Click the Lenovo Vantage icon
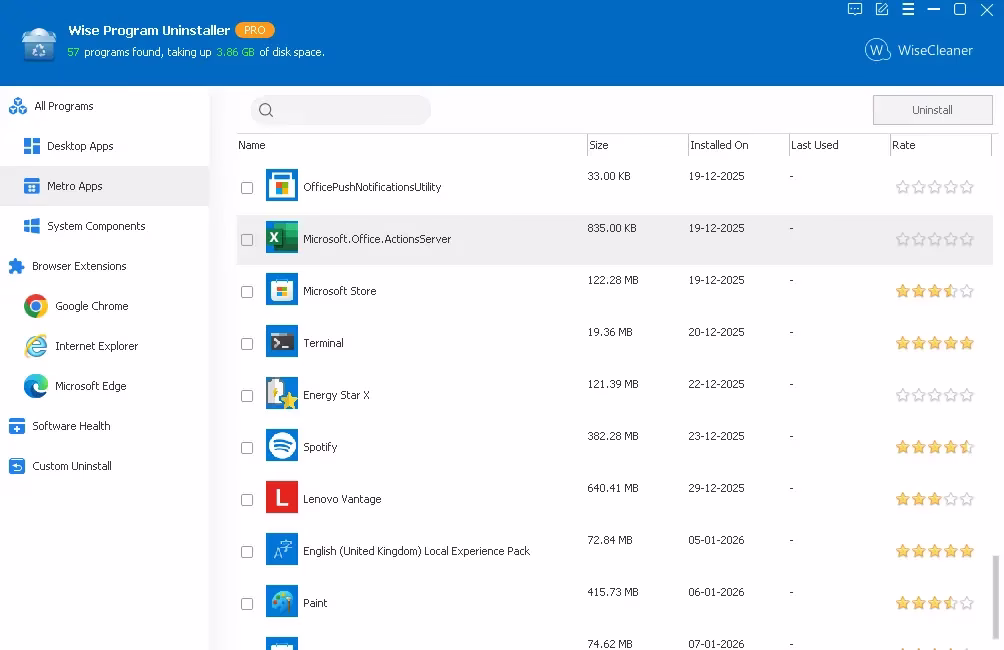 [x=282, y=498]
